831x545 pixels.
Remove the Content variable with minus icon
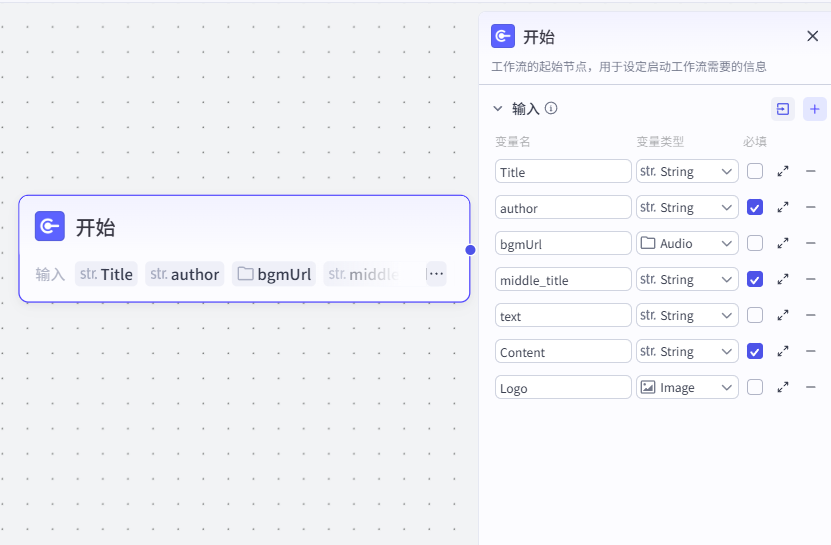[x=810, y=351]
